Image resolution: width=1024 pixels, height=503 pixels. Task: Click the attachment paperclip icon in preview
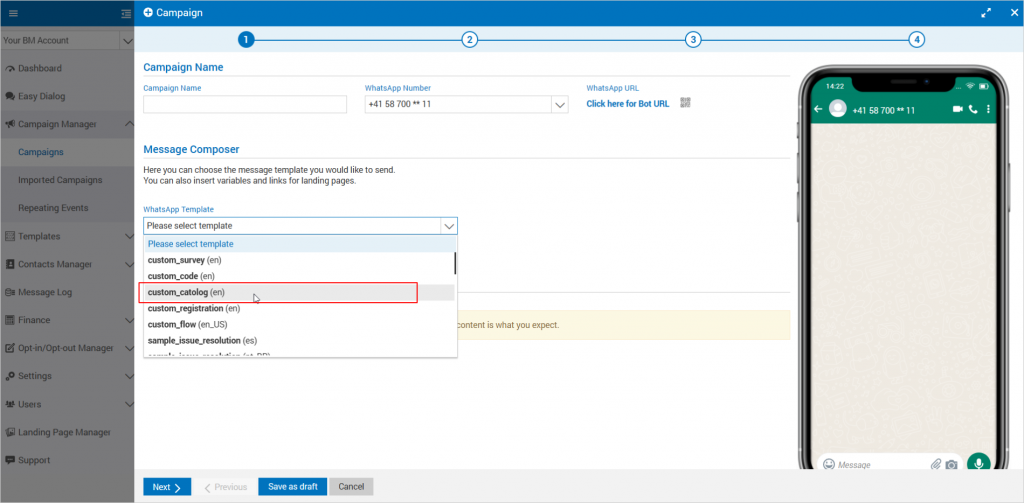pyautogui.click(x=936, y=464)
